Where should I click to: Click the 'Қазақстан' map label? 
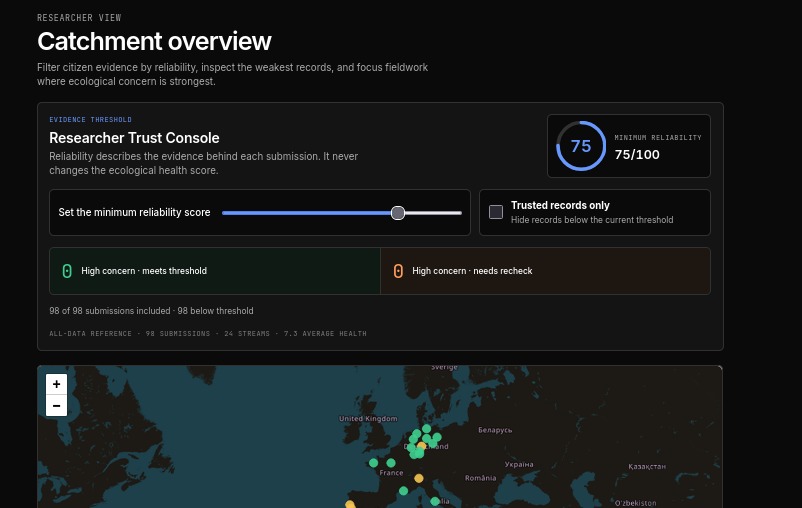tap(647, 467)
